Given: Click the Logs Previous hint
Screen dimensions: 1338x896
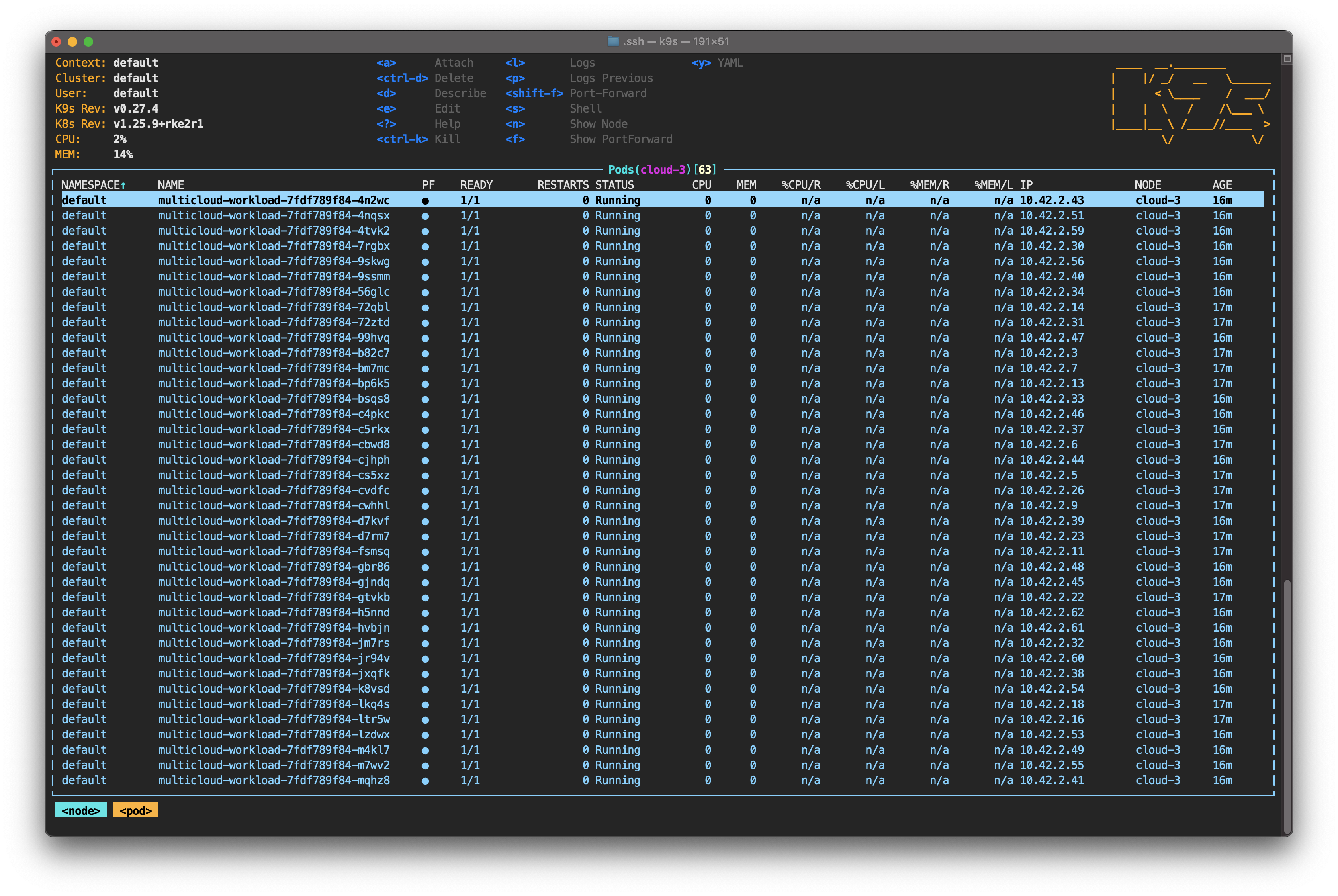Looking at the screenshot, I should pyautogui.click(x=611, y=78).
